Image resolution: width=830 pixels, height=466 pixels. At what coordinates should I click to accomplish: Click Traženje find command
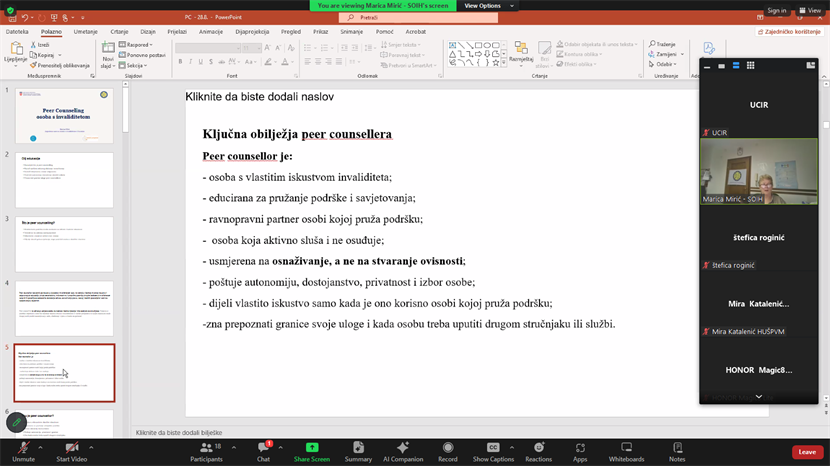(x=662, y=44)
